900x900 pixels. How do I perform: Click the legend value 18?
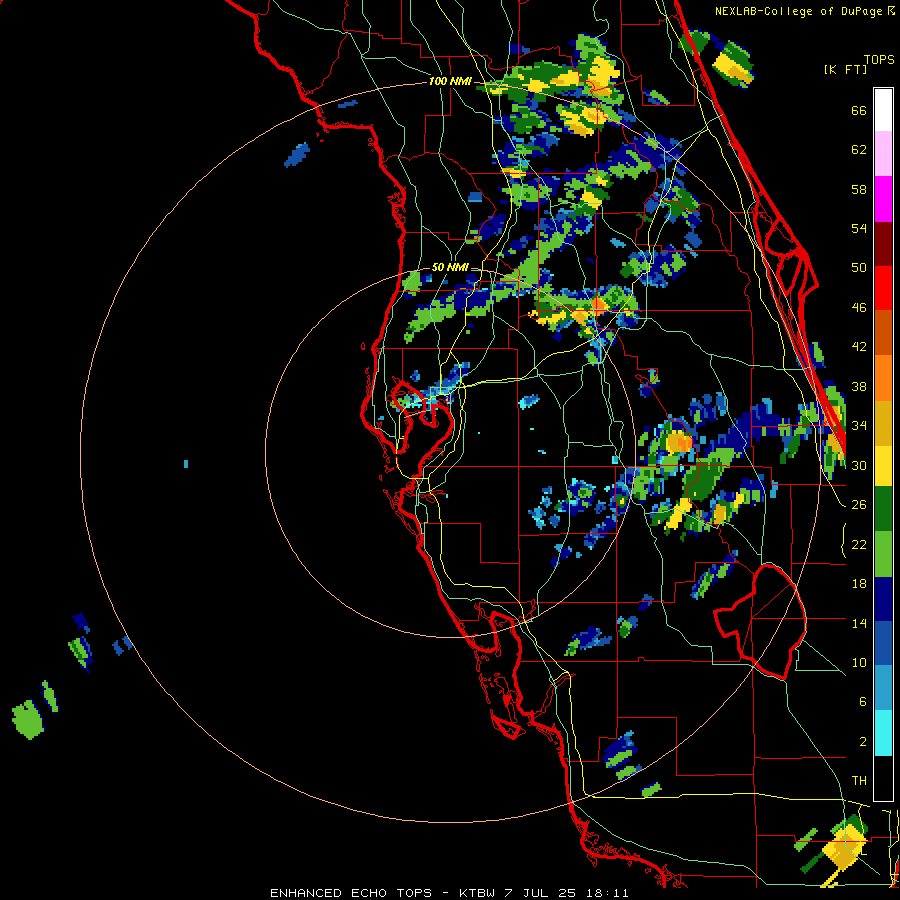click(859, 584)
